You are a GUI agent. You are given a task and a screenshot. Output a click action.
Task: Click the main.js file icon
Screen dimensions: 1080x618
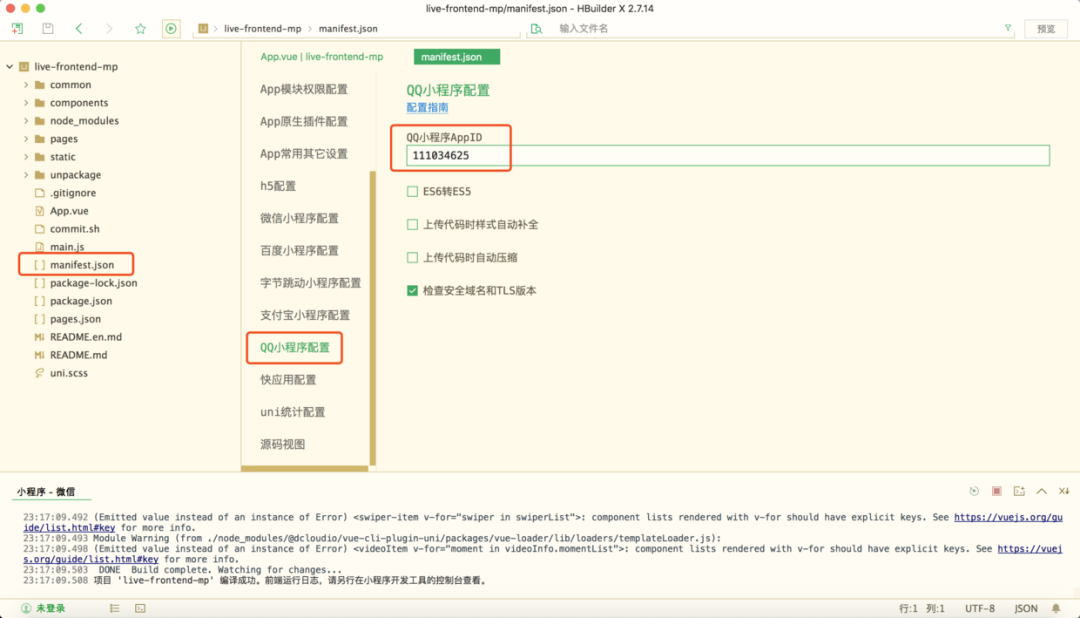coord(39,247)
